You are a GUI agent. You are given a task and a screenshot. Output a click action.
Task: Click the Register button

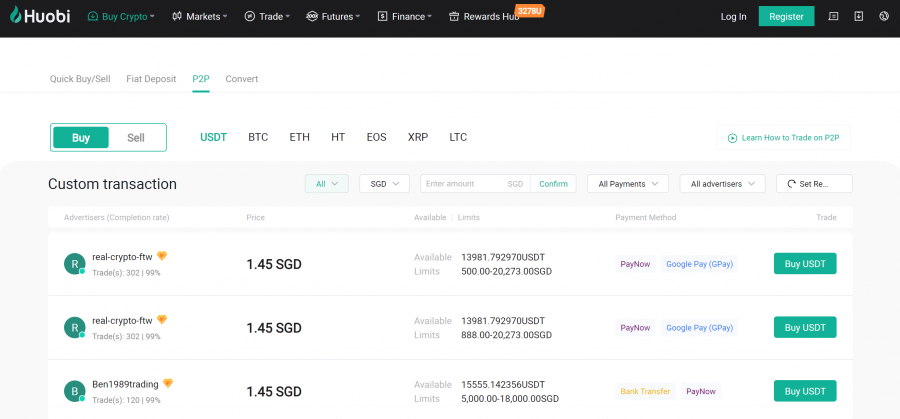[786, 17]
